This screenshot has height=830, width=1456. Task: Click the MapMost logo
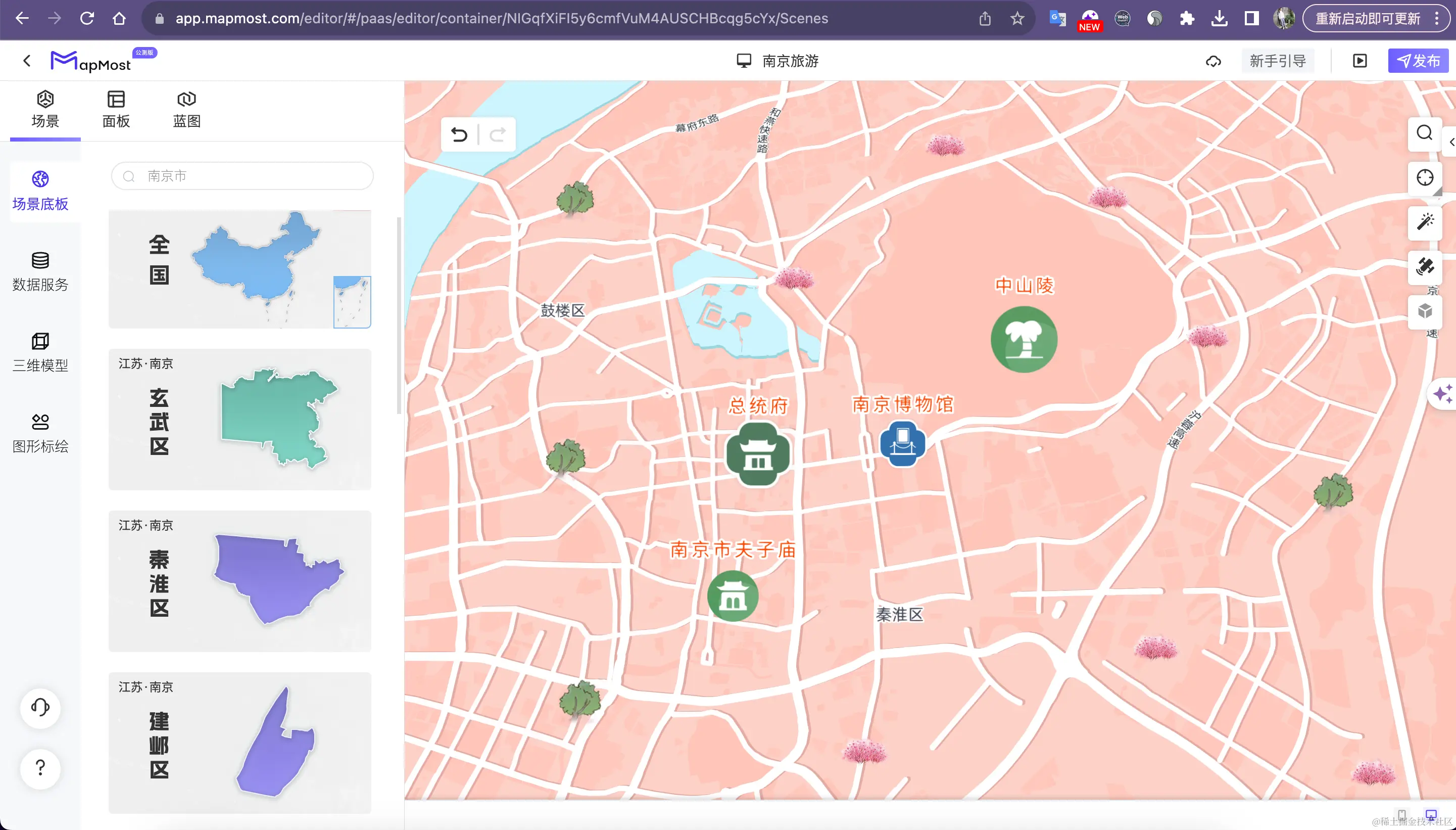pyautogui.click(x=91, y=61)
